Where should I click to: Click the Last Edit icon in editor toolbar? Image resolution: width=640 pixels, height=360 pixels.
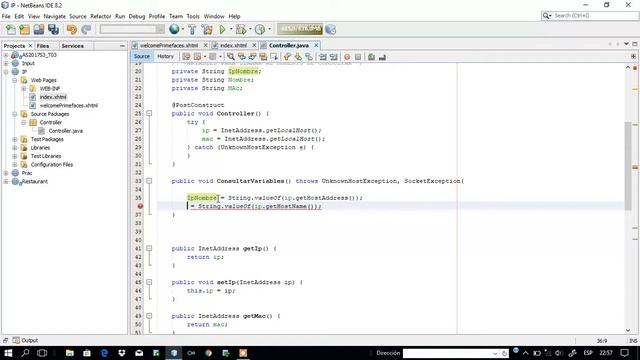click(x=186, y=57)
